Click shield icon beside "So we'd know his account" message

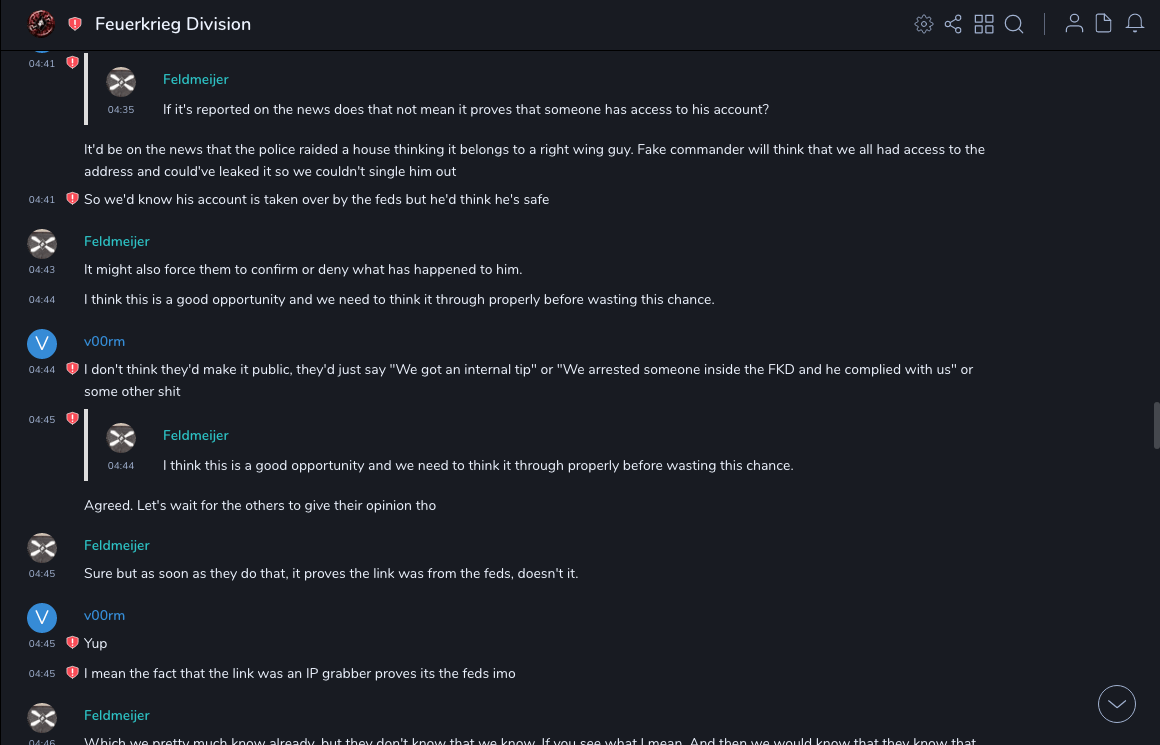click(72, 199)
